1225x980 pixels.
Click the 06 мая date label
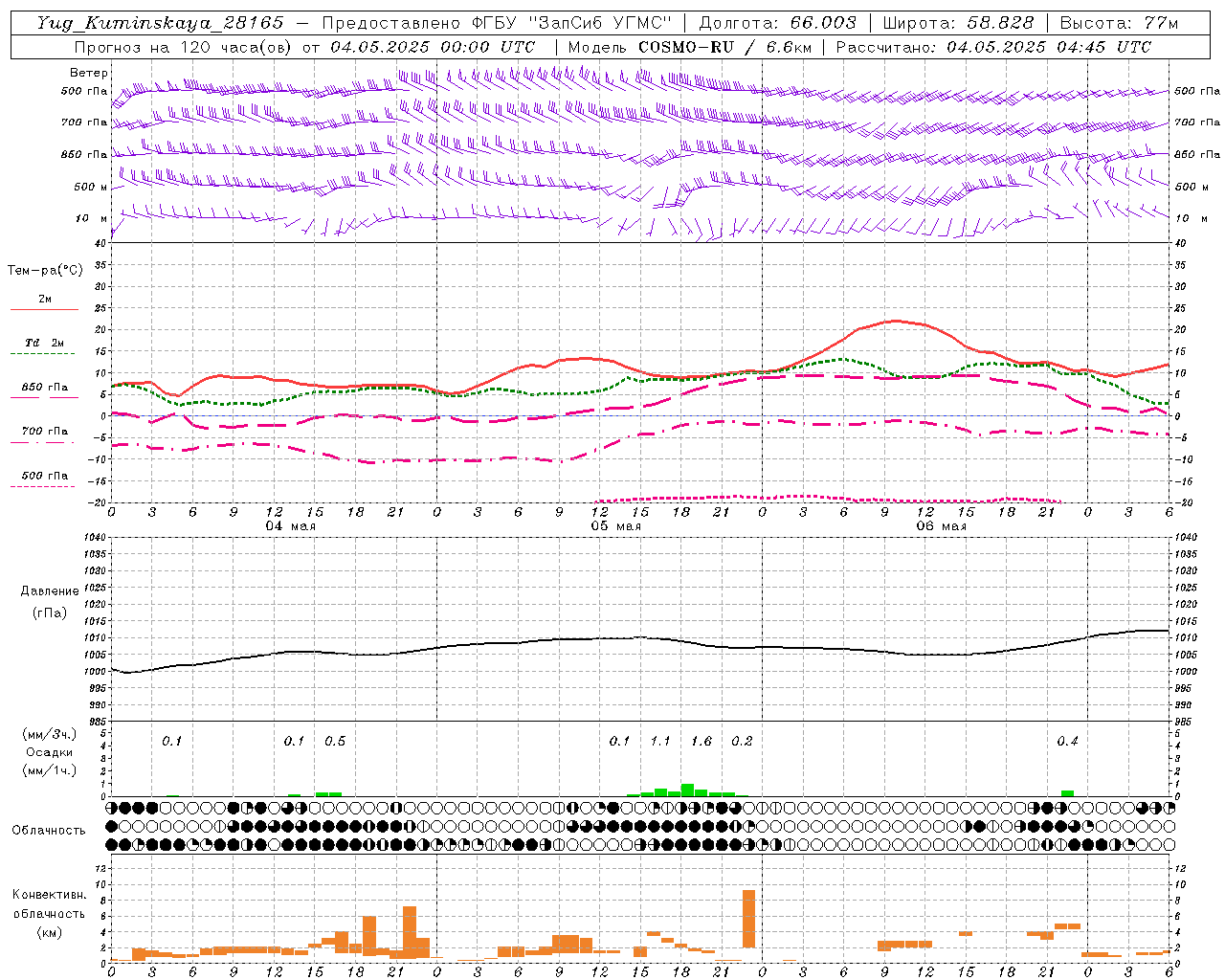[942, 526]
